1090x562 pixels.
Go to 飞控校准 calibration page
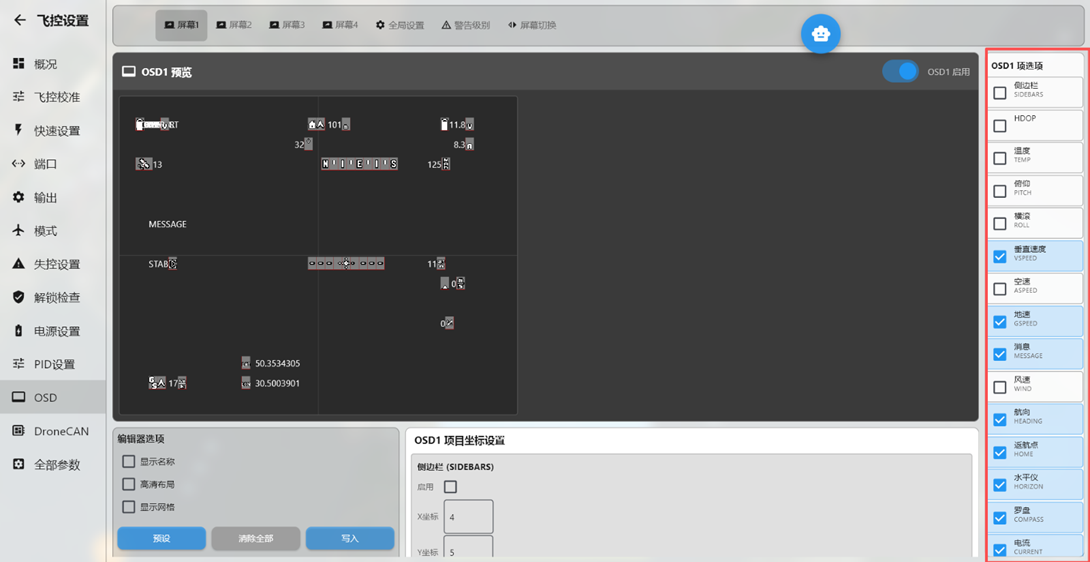coord(56,97)
